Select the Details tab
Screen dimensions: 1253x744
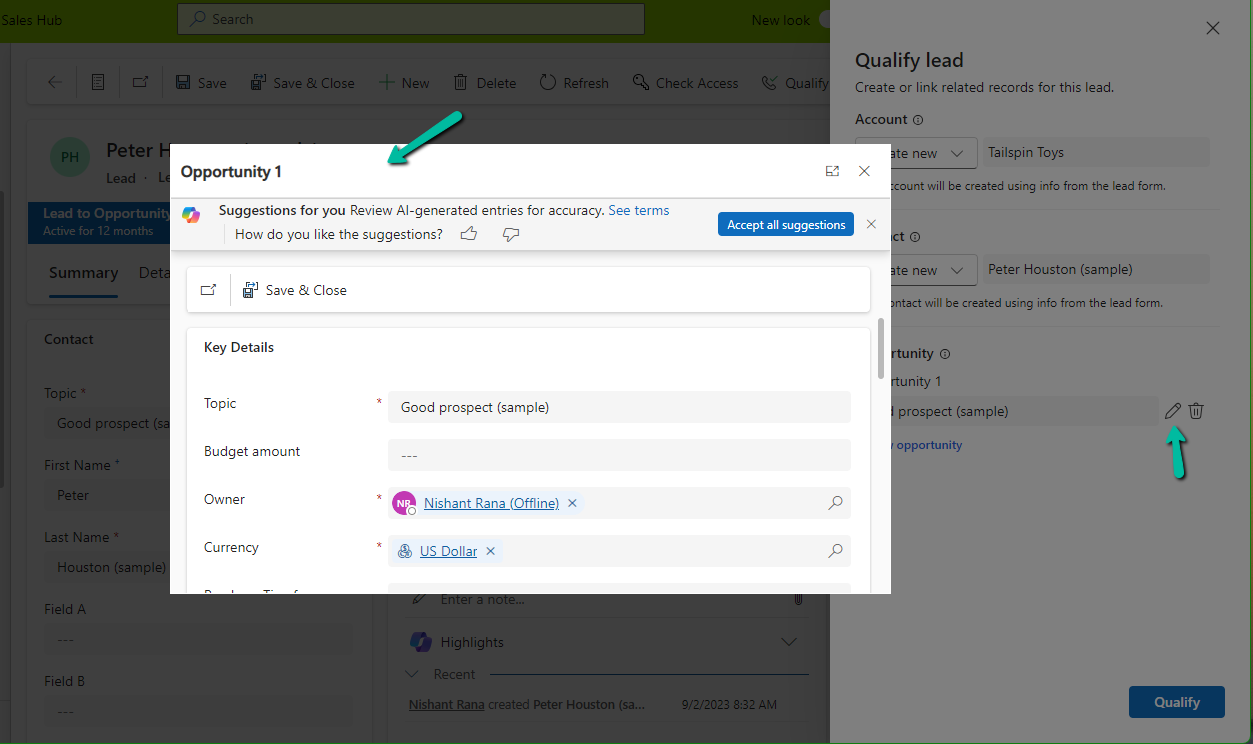coord(155,272)
